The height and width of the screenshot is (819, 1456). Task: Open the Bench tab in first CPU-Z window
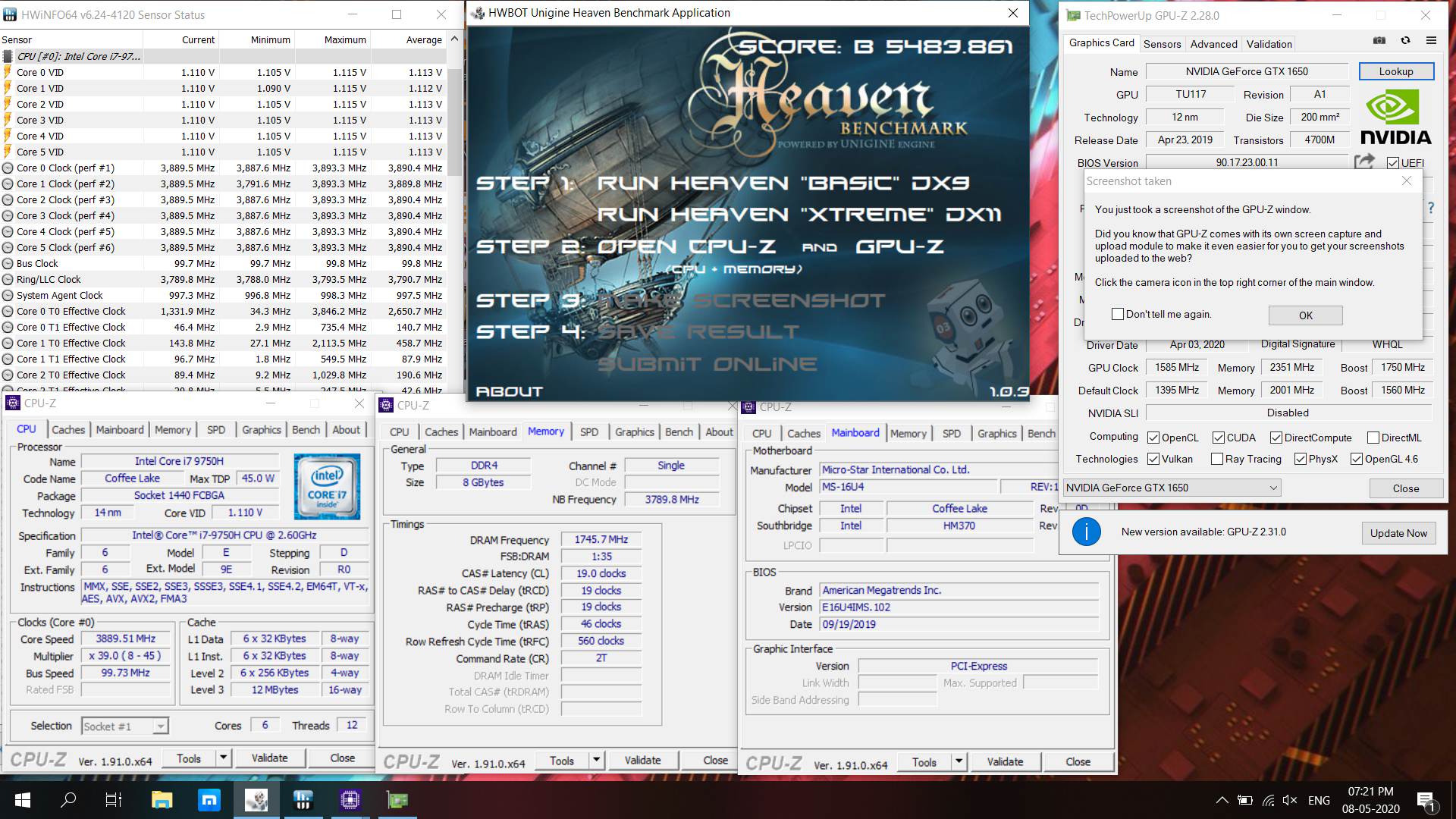pyautogui.click(x=306, y=429)
